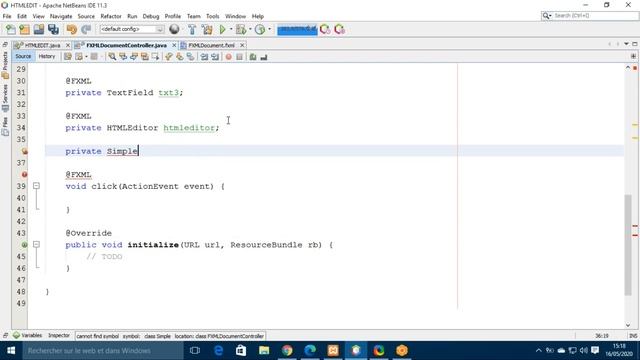The image size is (640, 360).
Task: Click the Stop Macro Recording icon
Action: point(240,57)
